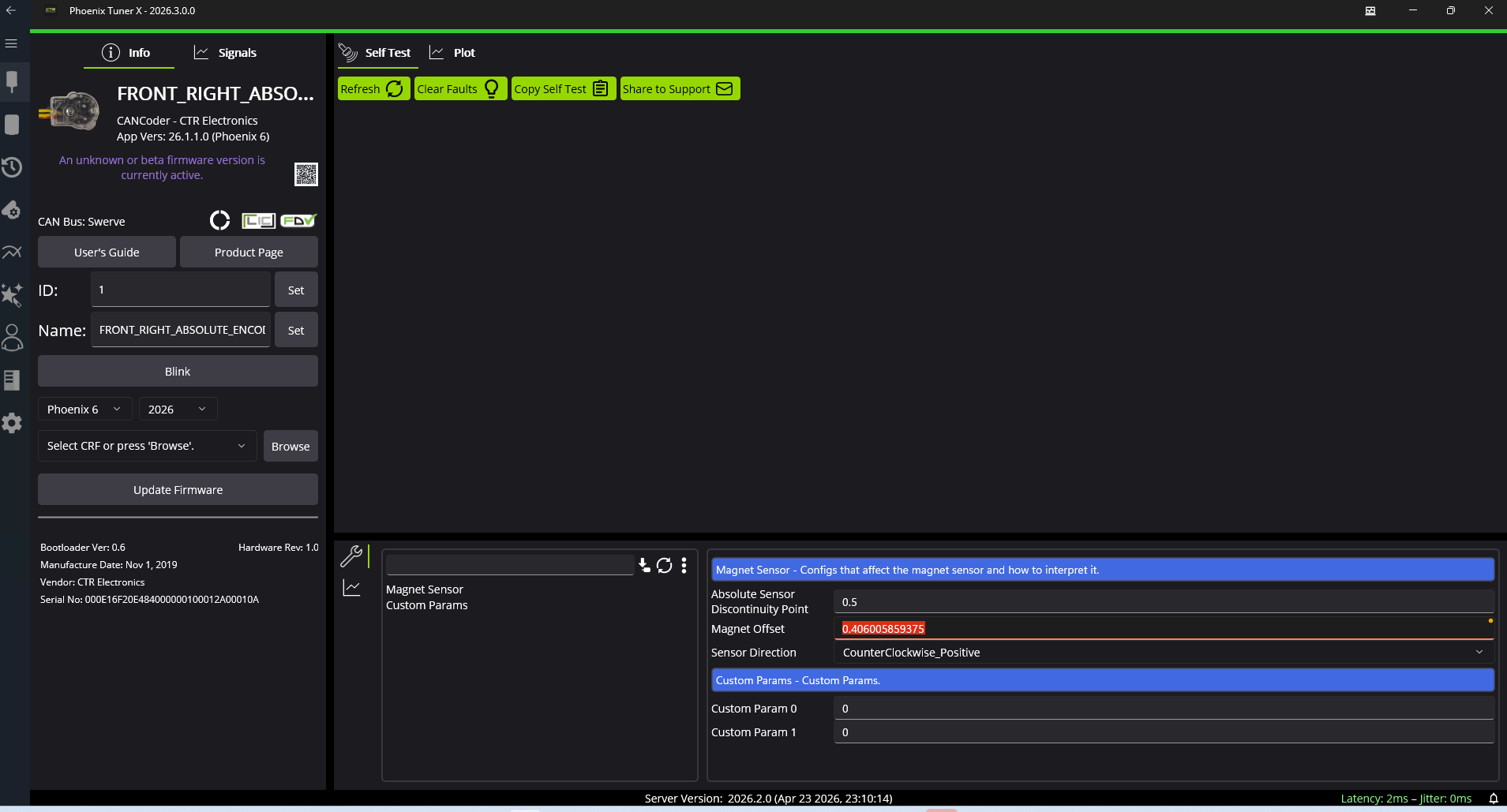Click the licensing indicator icon beside FD

258,221
